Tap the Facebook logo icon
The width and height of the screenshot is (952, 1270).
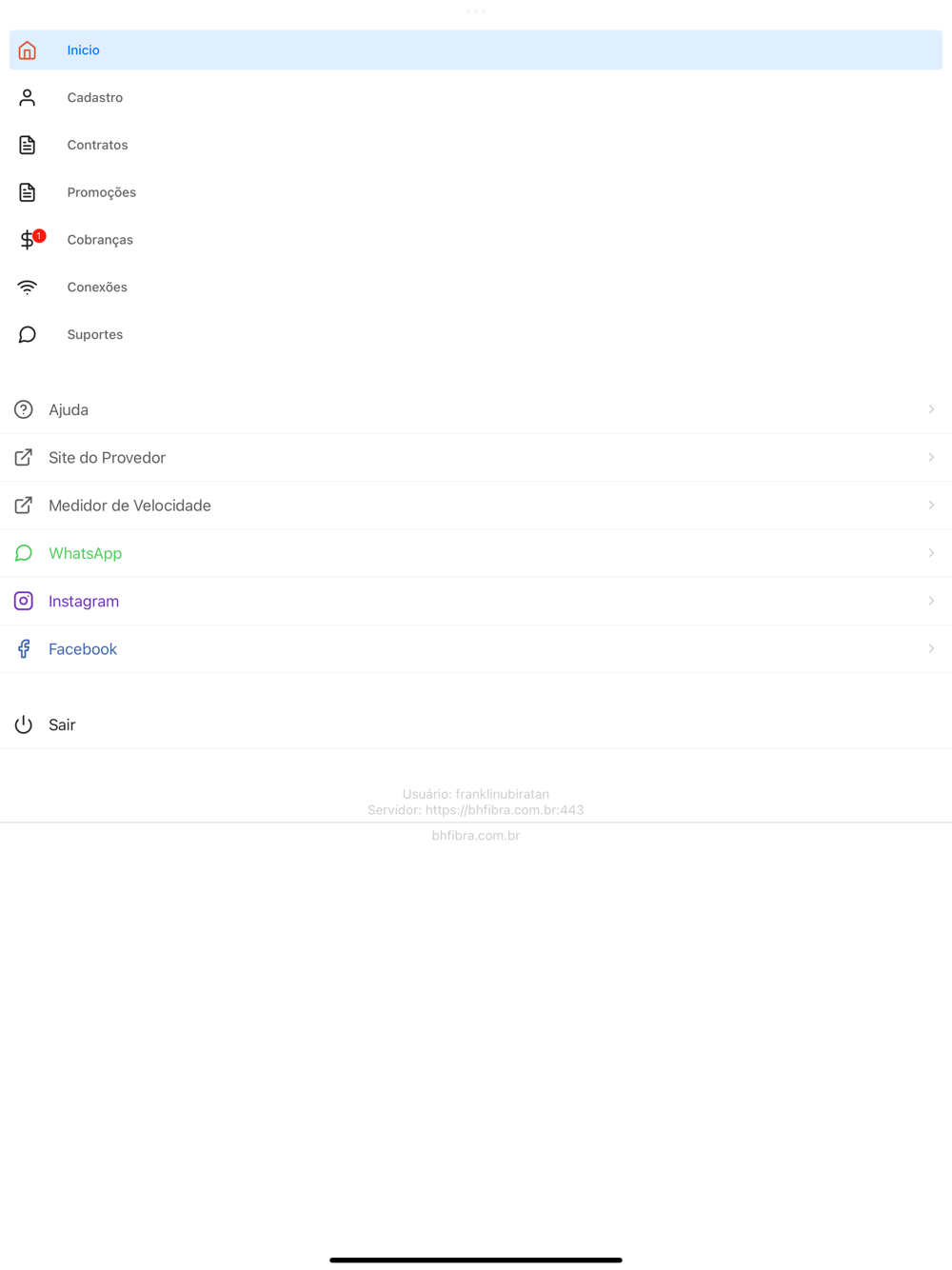point(24,648)
